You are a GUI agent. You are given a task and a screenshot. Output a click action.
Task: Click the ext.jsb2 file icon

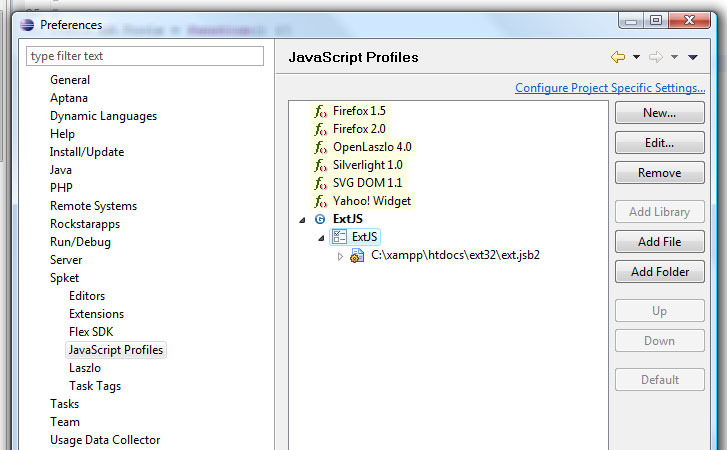pyautogui.click(x=357, y=255)
